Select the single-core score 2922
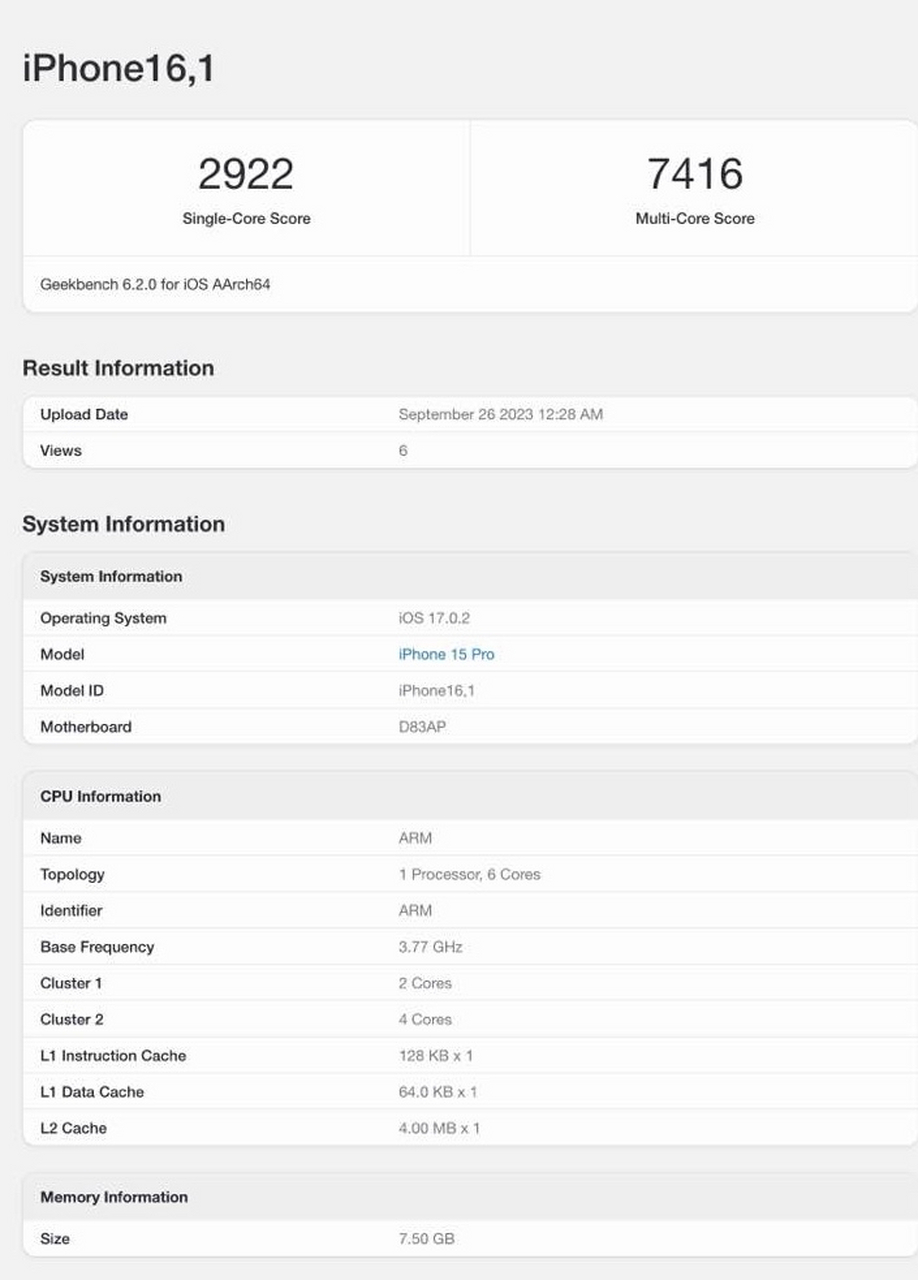The image size is (918, 1280). [246, 174]
